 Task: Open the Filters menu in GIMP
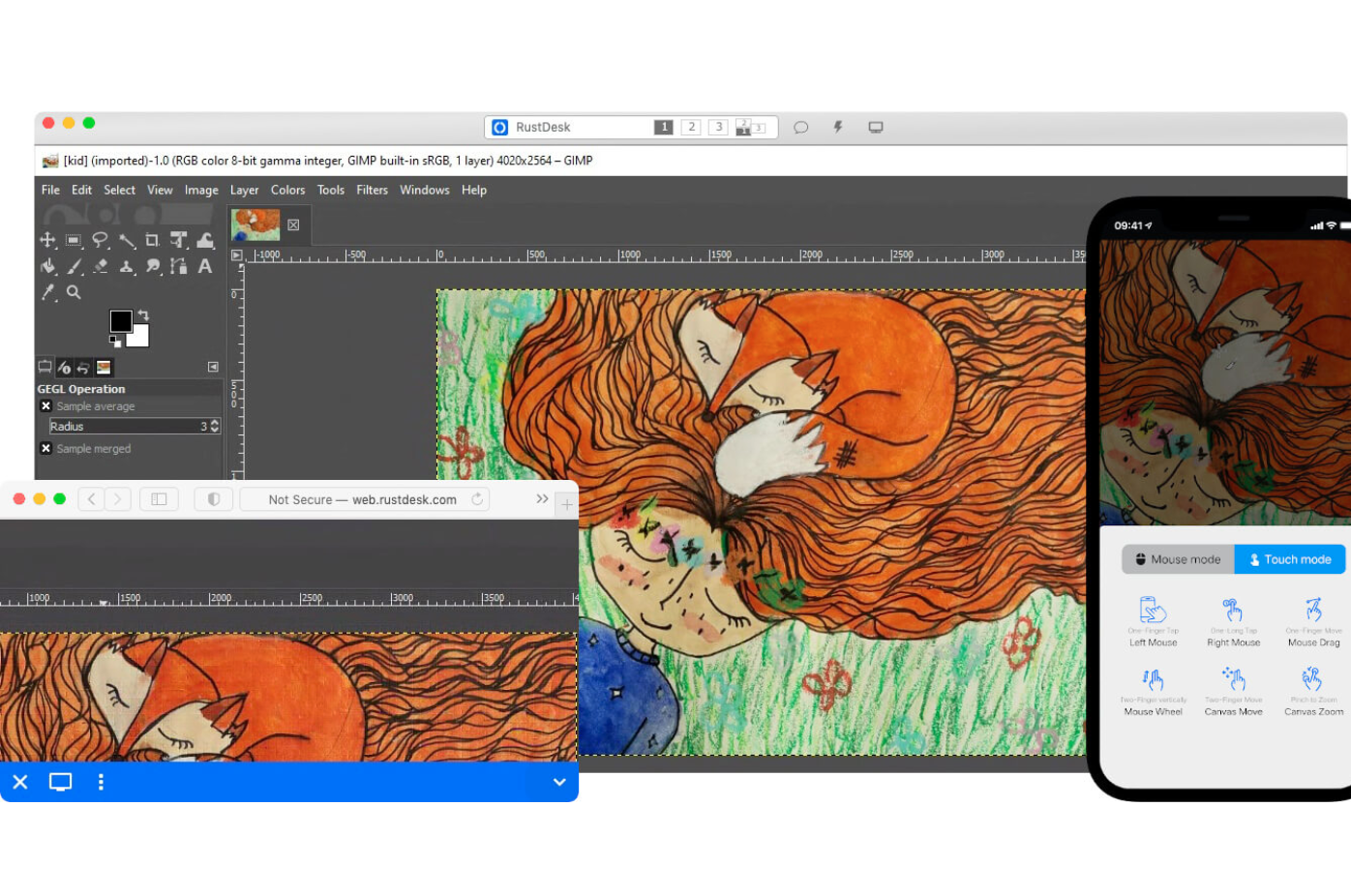coord(372,191)
